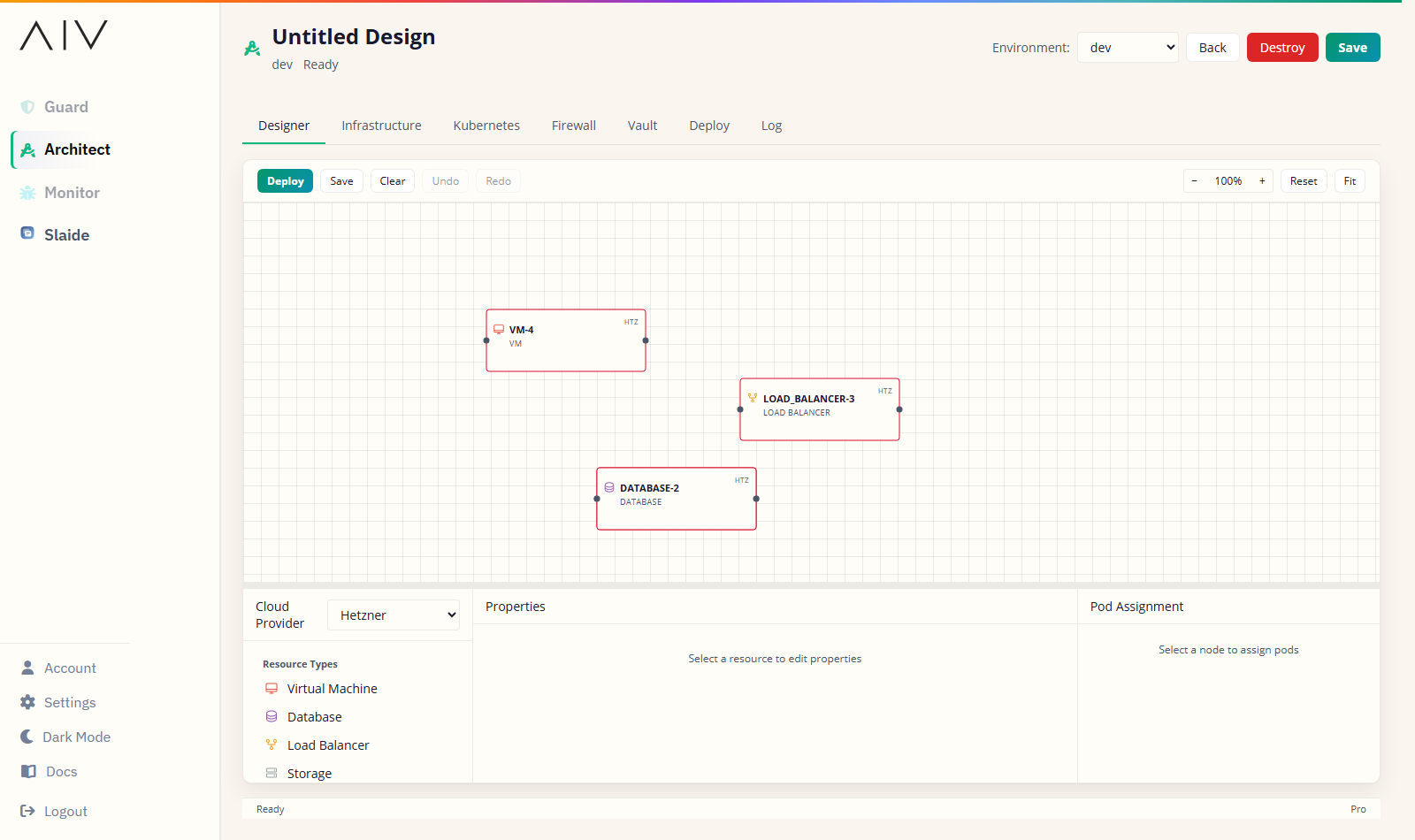Switch to the Deploy tab
The image size is (1415, 840).
(x=709, y=126)
